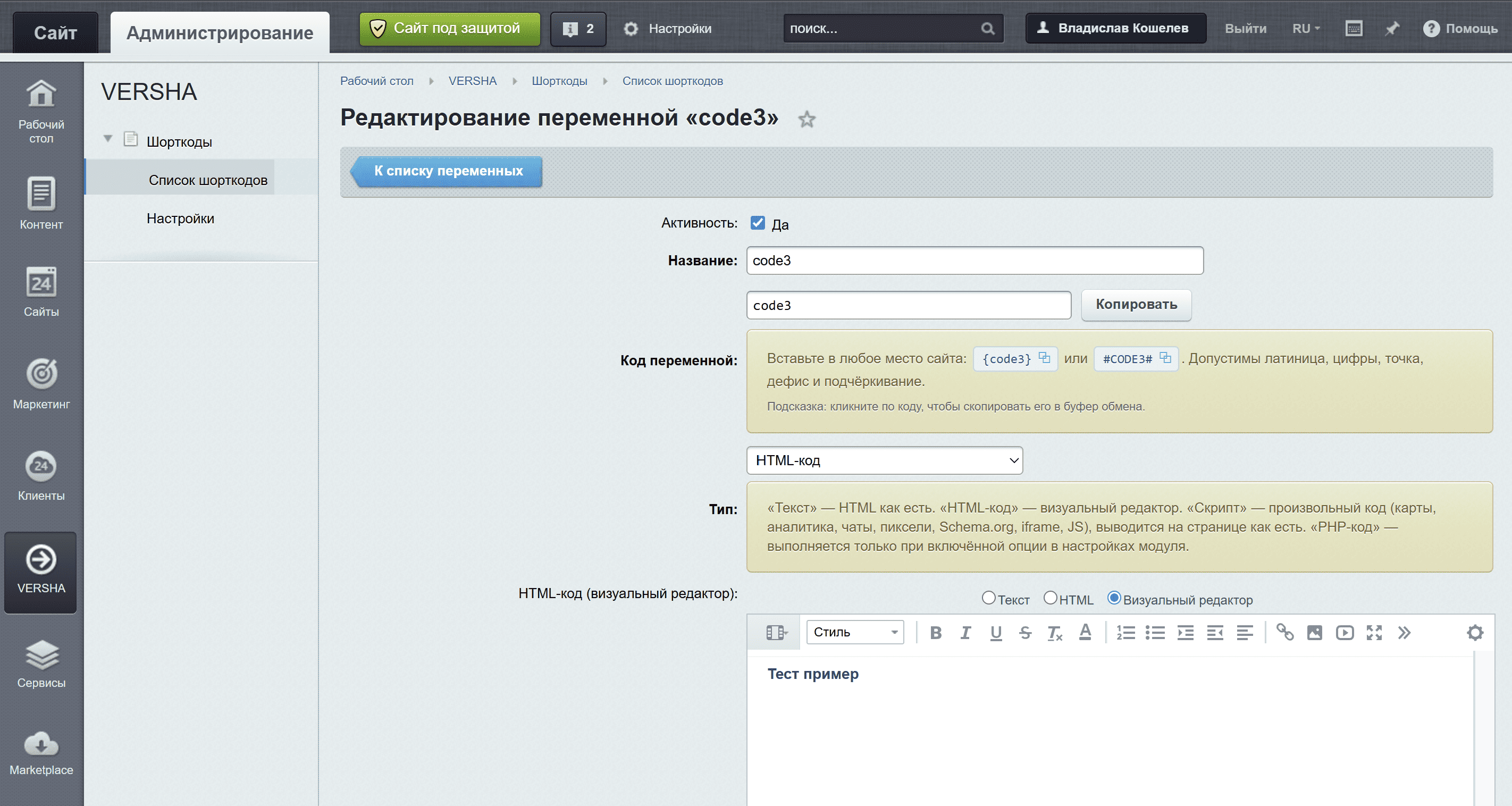This screenshot has height=806, width=1512.
Task: Copy the #CODE3# shortcode
Action: click(1136, 358)
